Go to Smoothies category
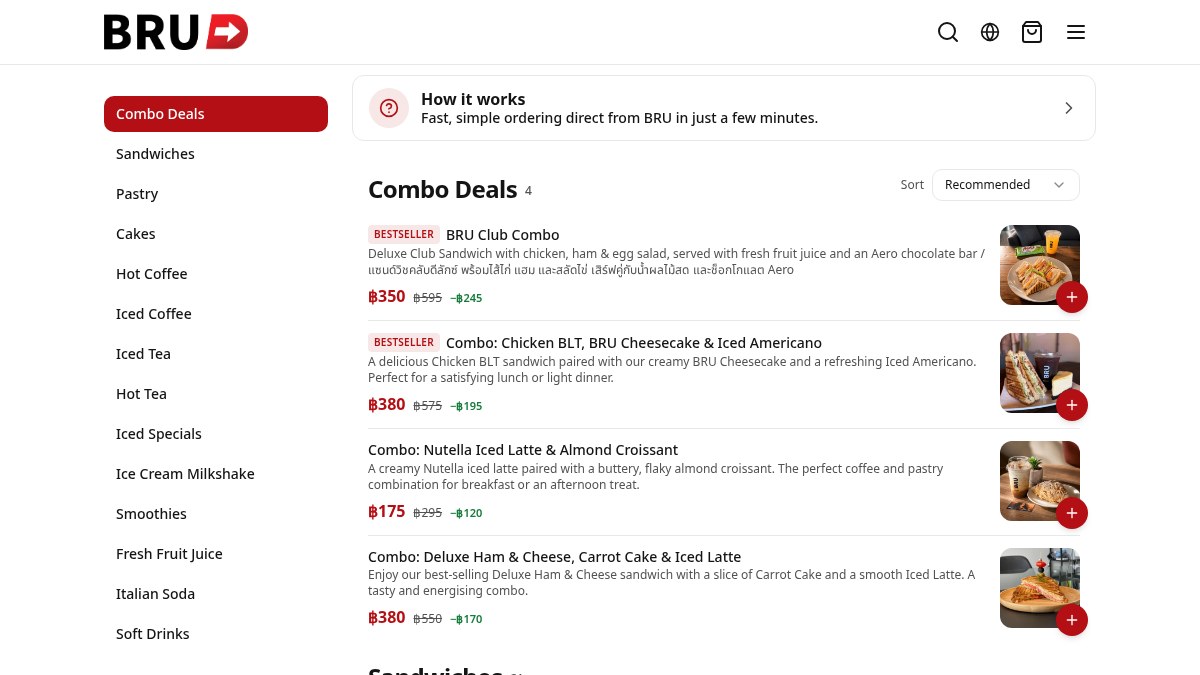Screen dimensions: 1200x675 [216, 514]
